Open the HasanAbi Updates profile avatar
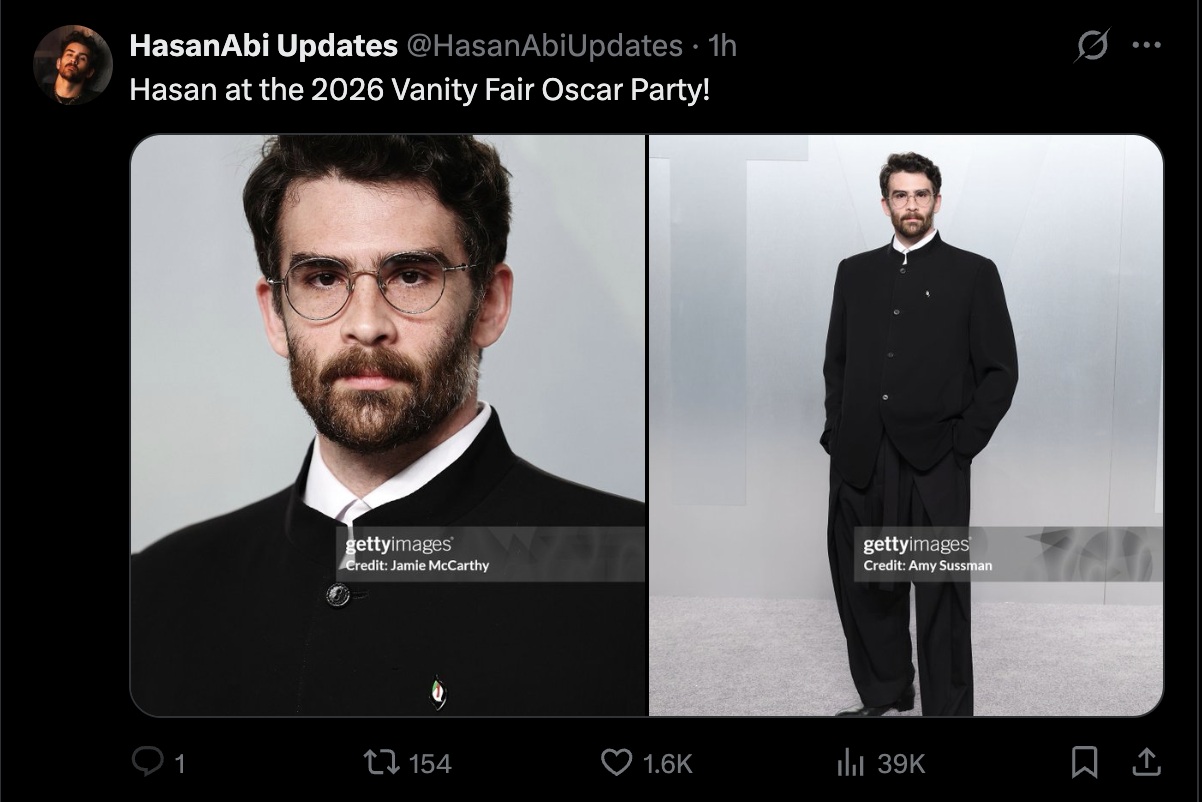 (x=72, y=65)
